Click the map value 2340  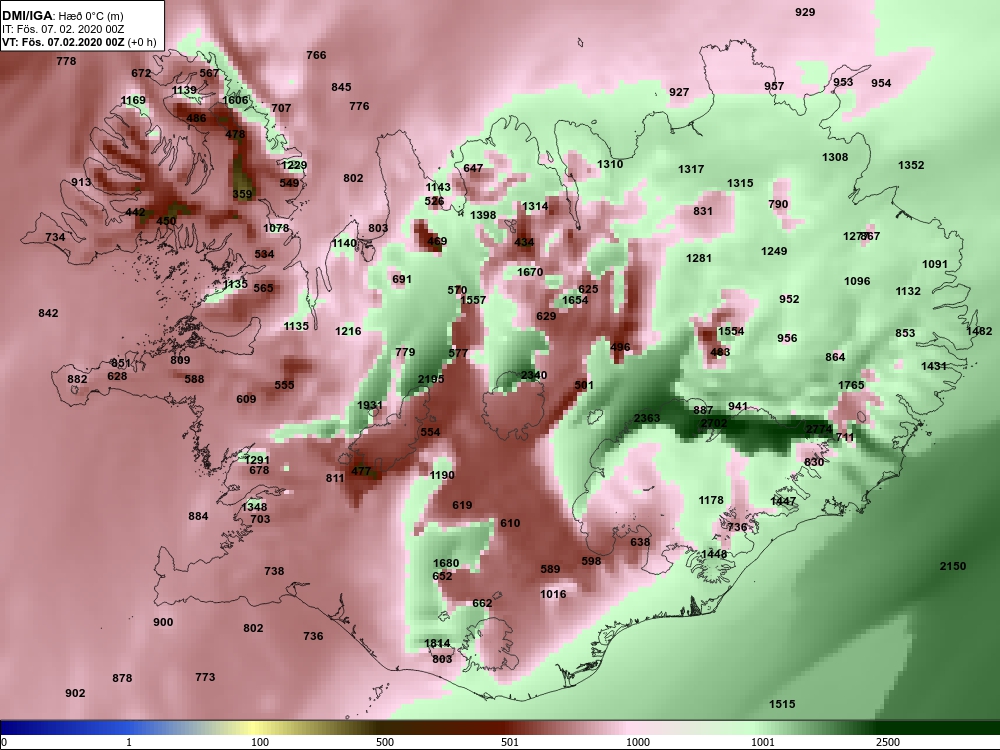click(534, 375)
